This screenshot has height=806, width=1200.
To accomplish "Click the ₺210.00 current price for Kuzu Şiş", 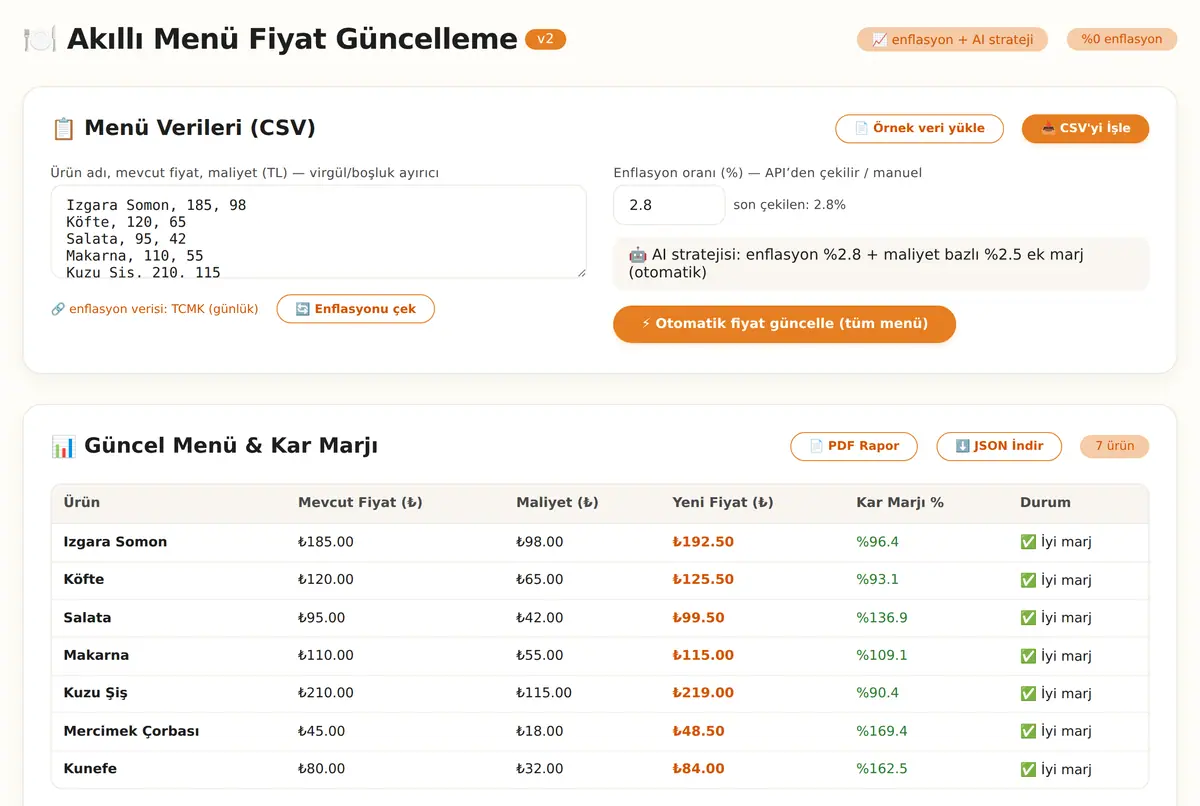I will [x=326, y=693].
